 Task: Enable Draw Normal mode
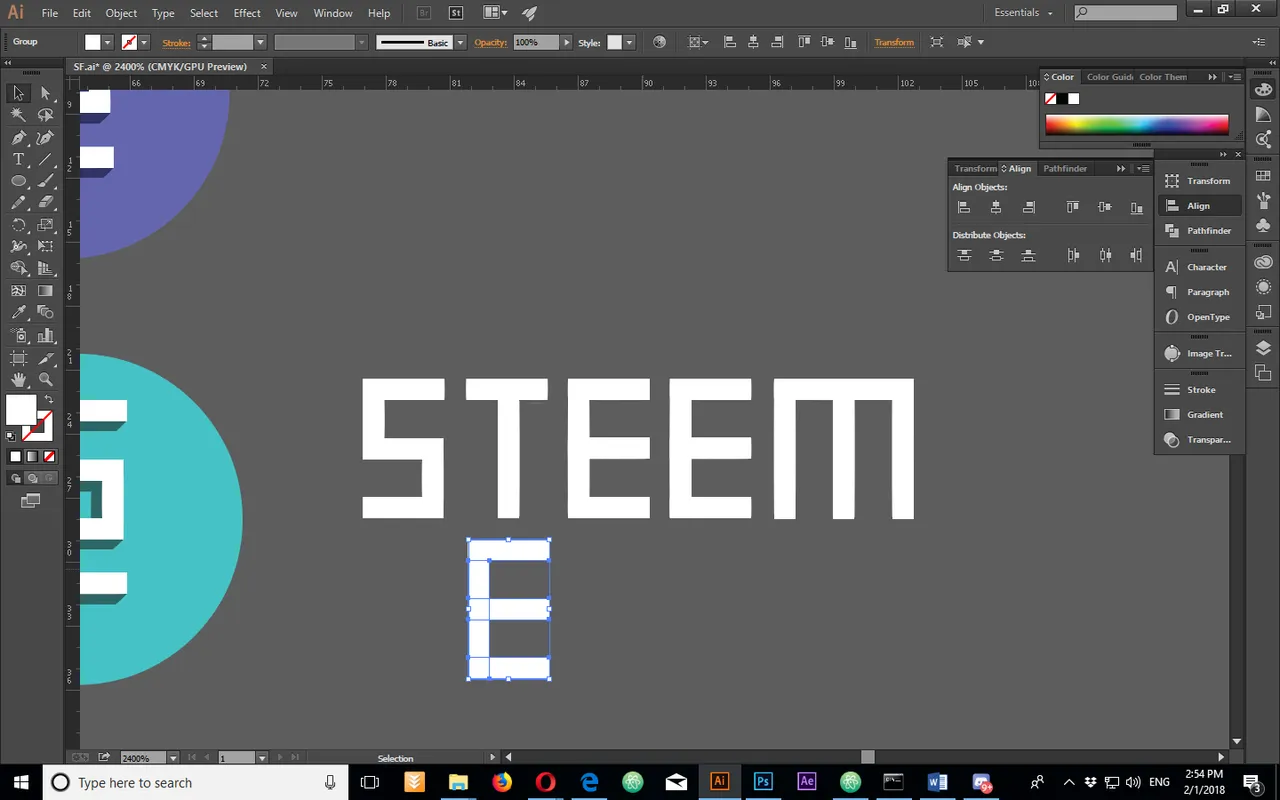point(16,478)
